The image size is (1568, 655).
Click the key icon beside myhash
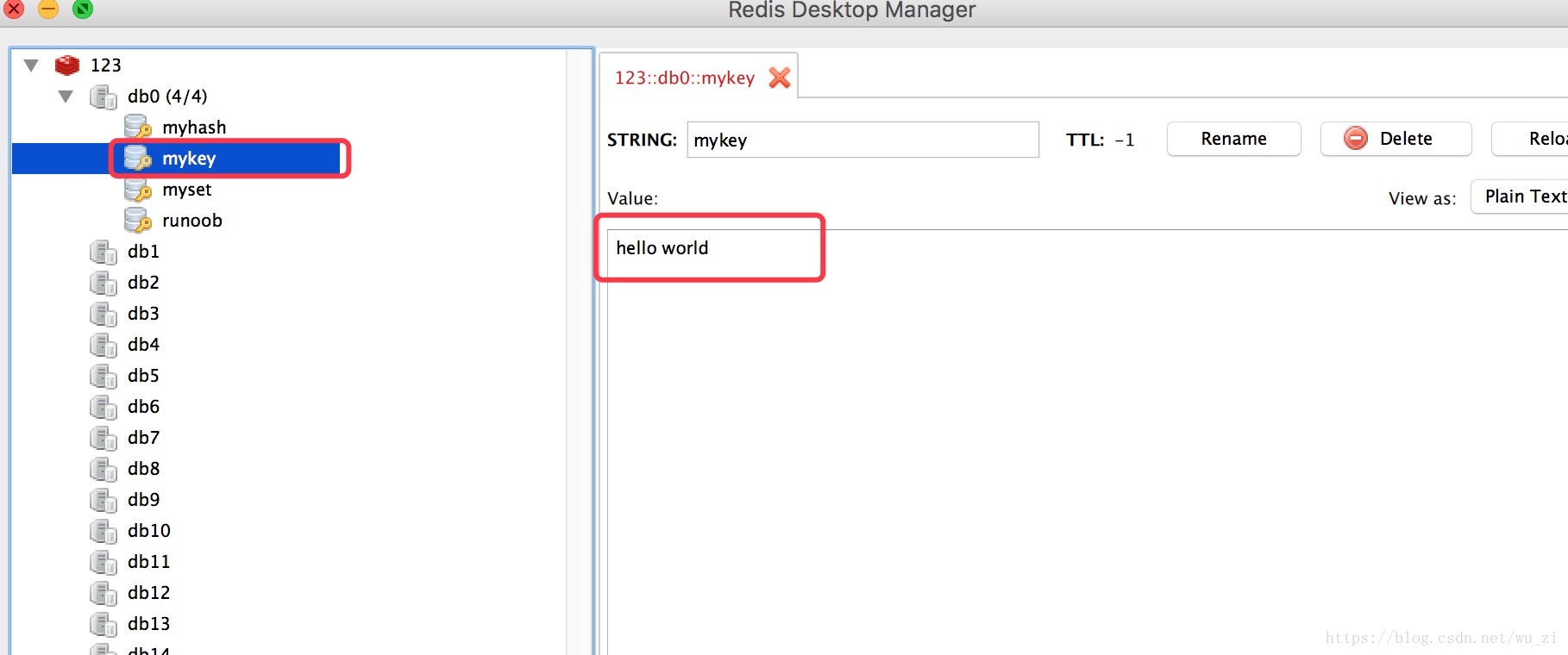[x=138, y=128]
